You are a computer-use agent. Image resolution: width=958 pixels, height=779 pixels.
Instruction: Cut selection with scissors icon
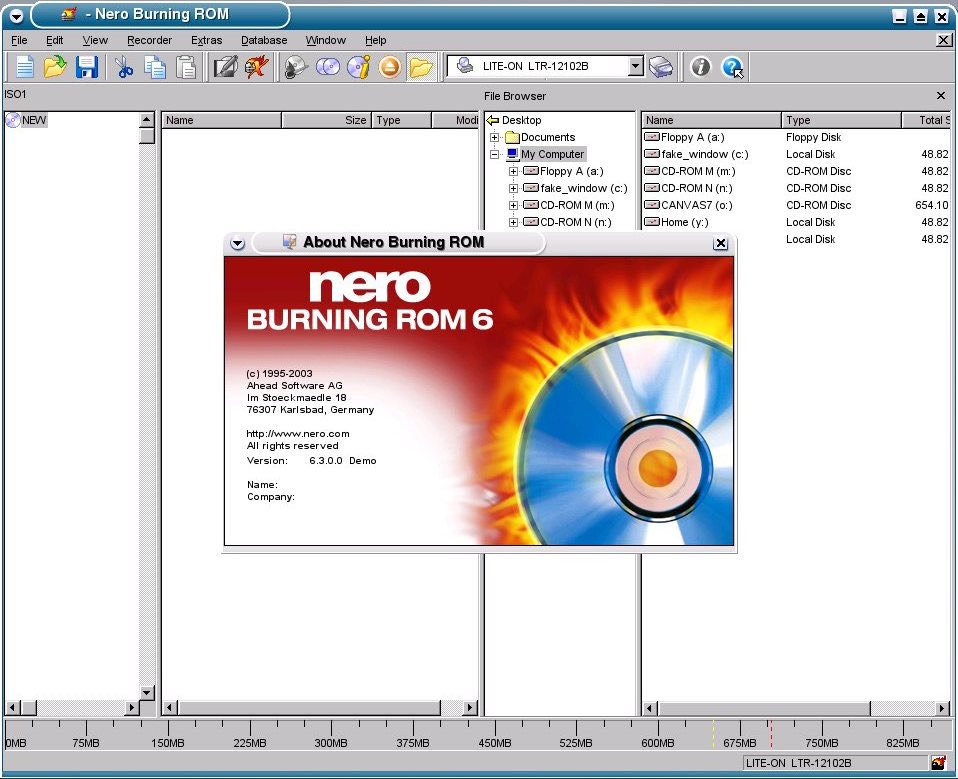pos(124,67)
